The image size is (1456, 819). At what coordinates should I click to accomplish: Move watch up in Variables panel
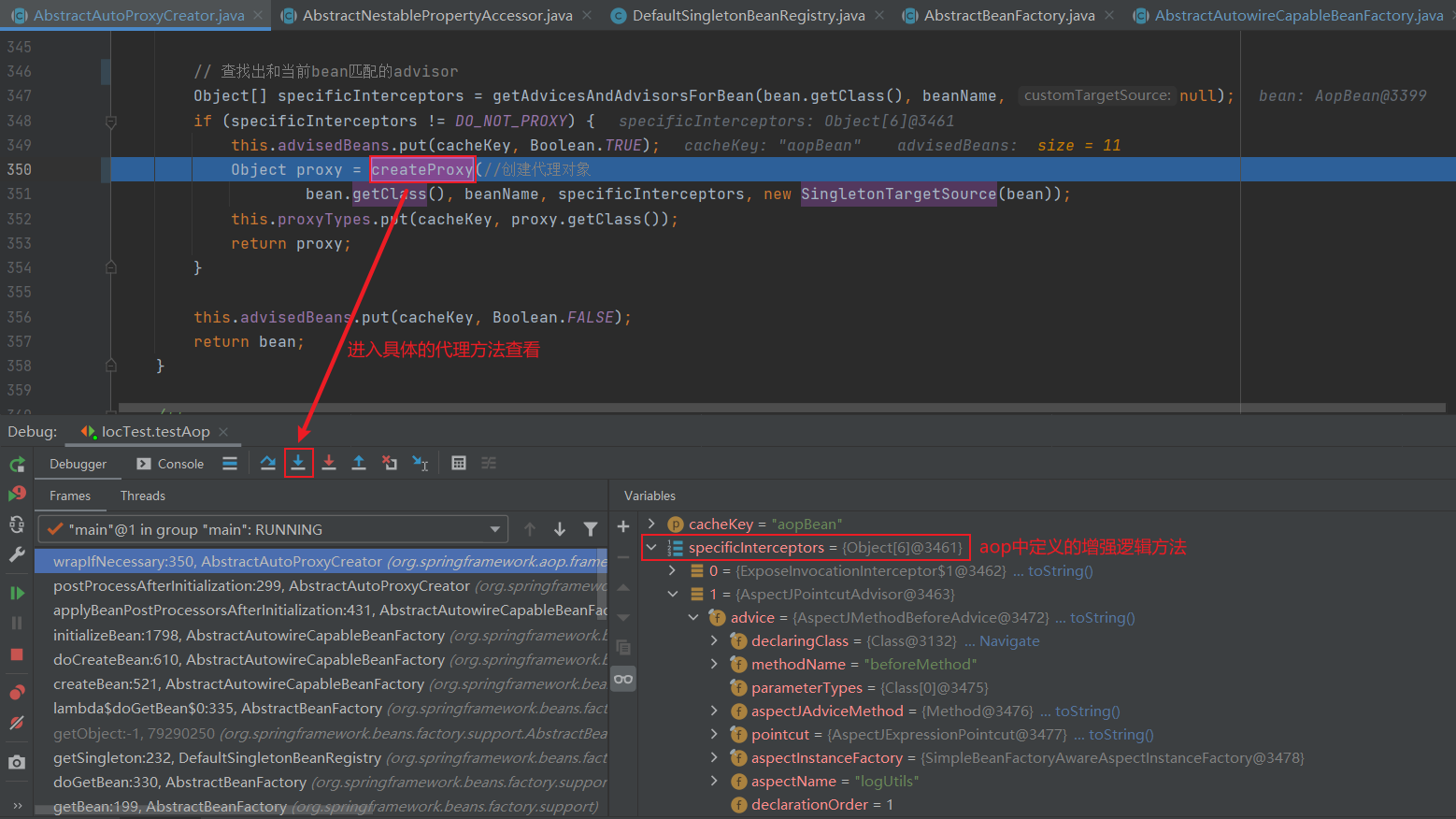623,587
